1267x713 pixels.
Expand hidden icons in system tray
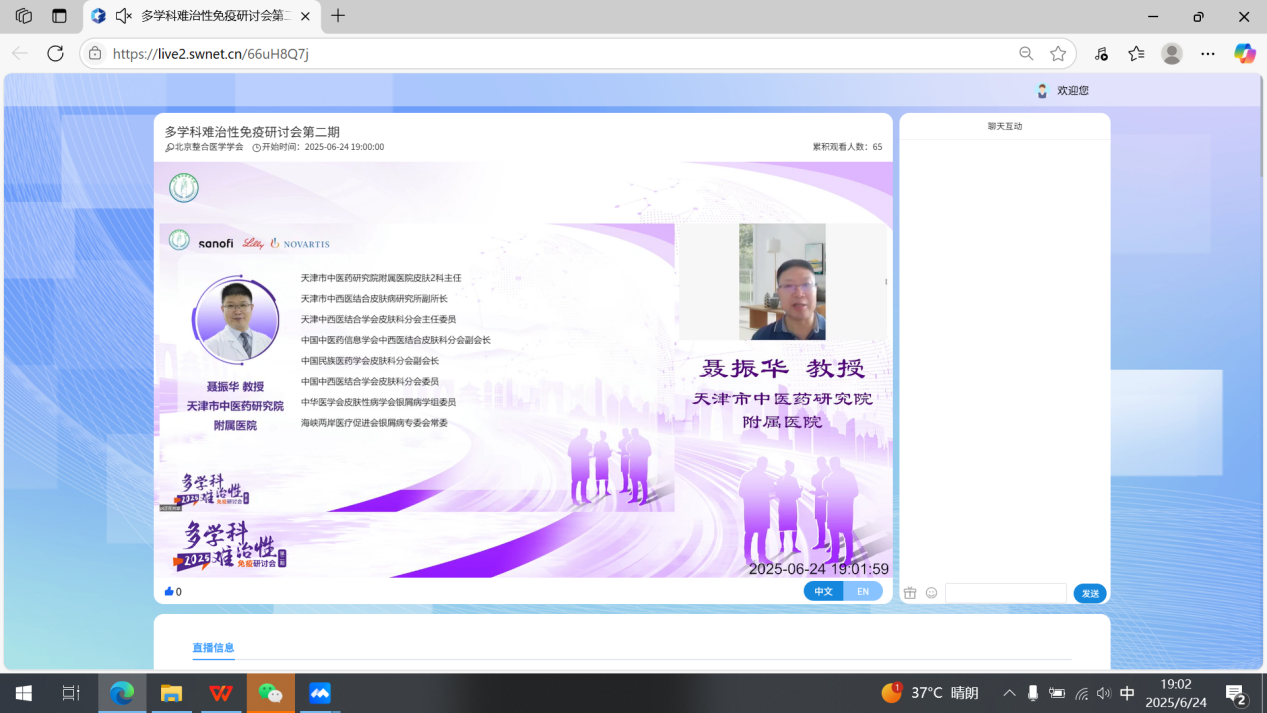coord(1009,692)
